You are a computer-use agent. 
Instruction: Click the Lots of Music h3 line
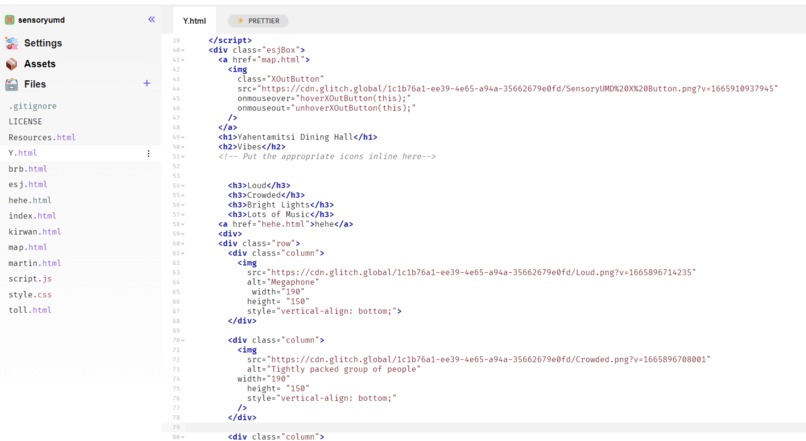tap(281, 214)
